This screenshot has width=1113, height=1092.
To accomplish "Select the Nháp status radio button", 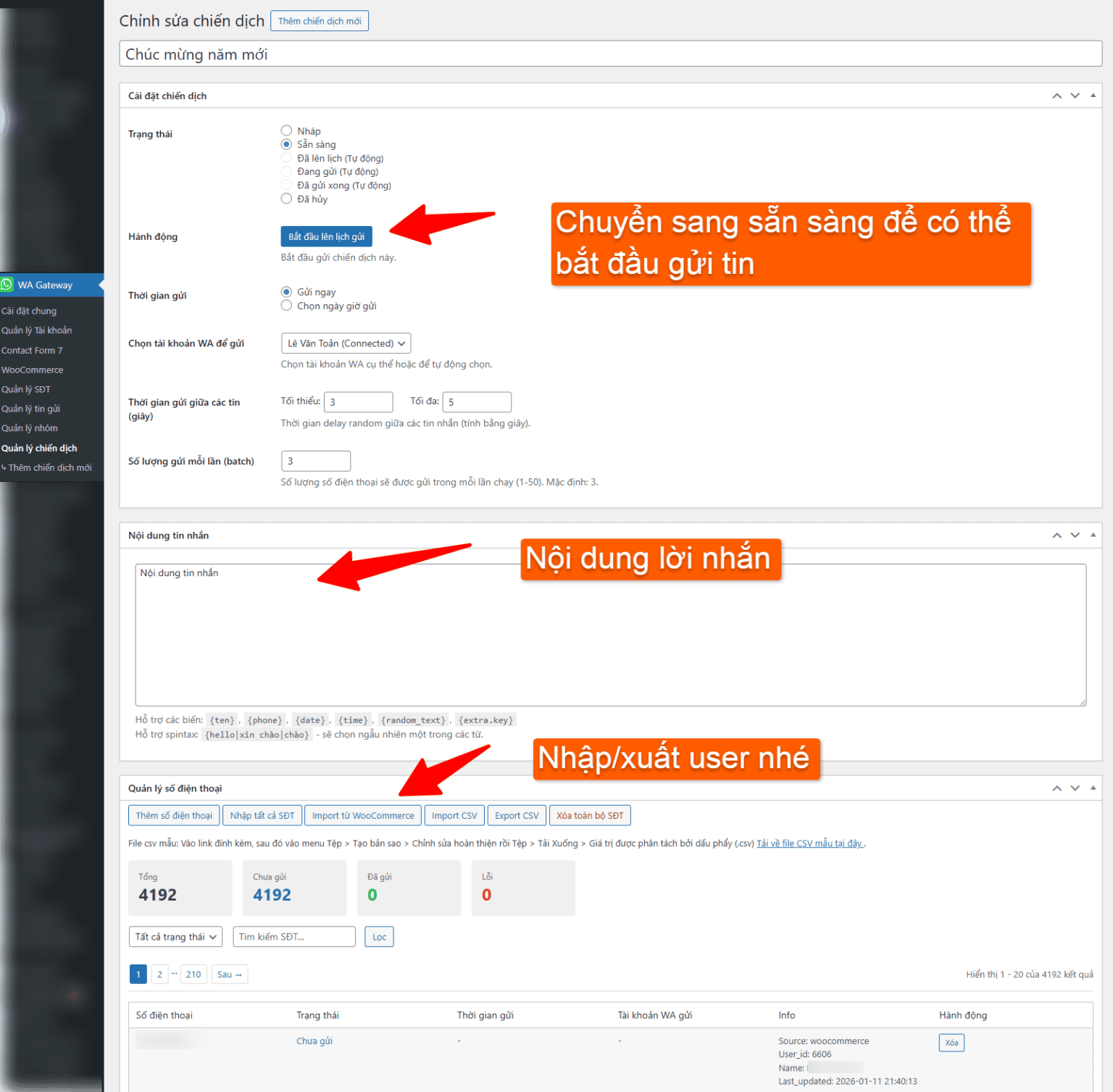I will [286, 131].
